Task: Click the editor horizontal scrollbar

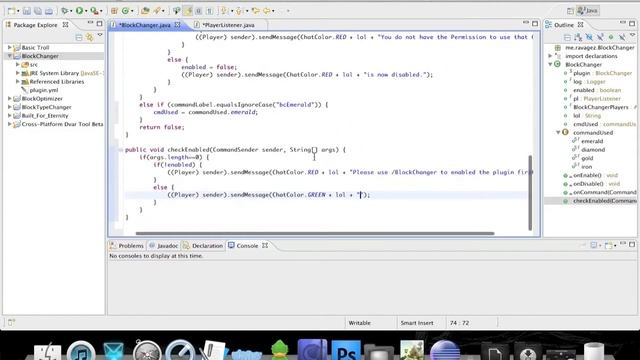Action: pos(315,233)
